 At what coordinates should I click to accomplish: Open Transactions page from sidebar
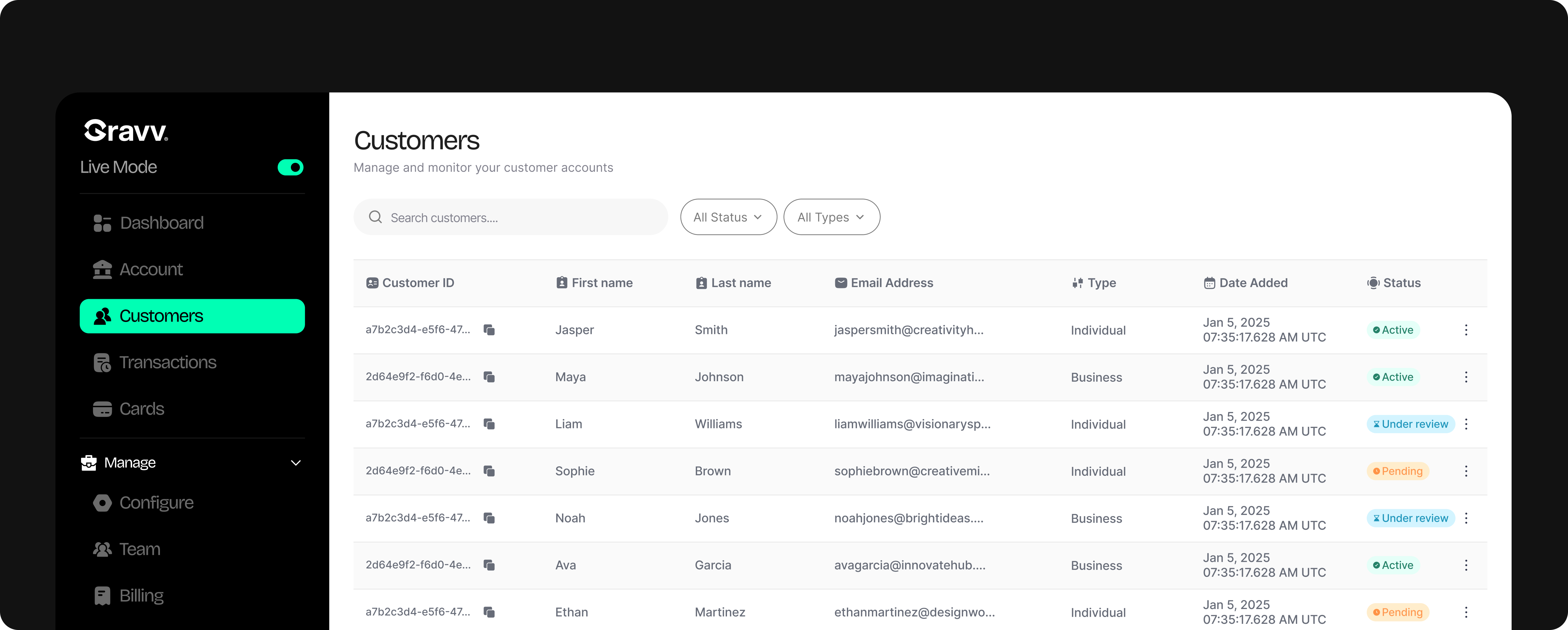tap(167, 363)
